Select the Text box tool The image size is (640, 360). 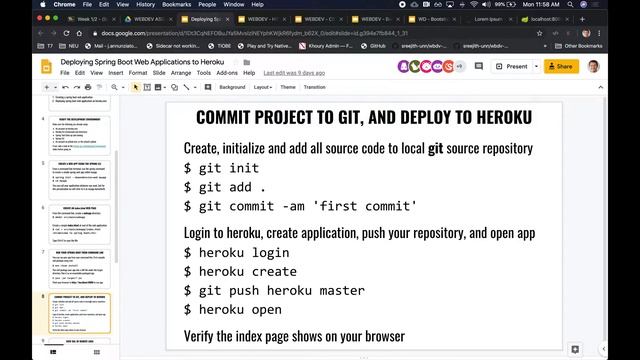tap(147, 87)
